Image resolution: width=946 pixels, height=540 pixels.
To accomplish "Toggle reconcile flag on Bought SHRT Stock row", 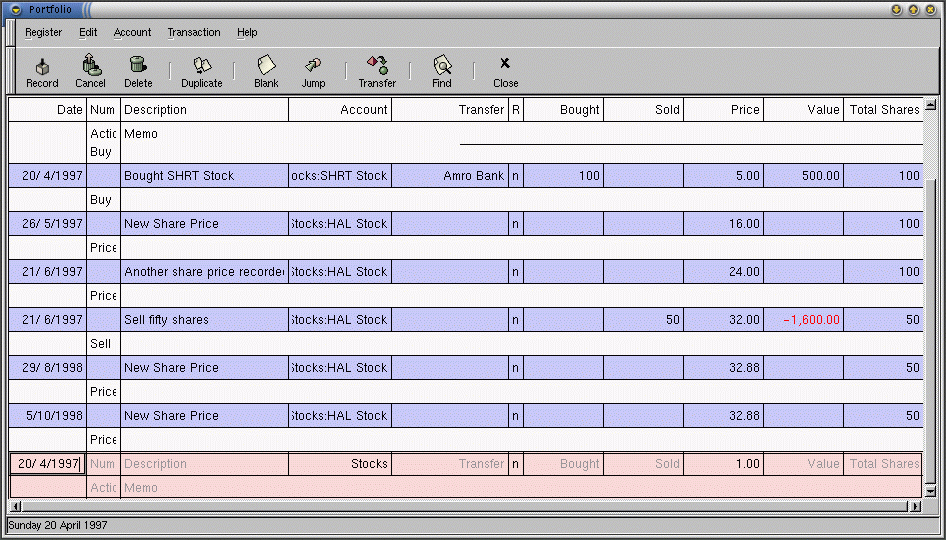I will (515, 176).
